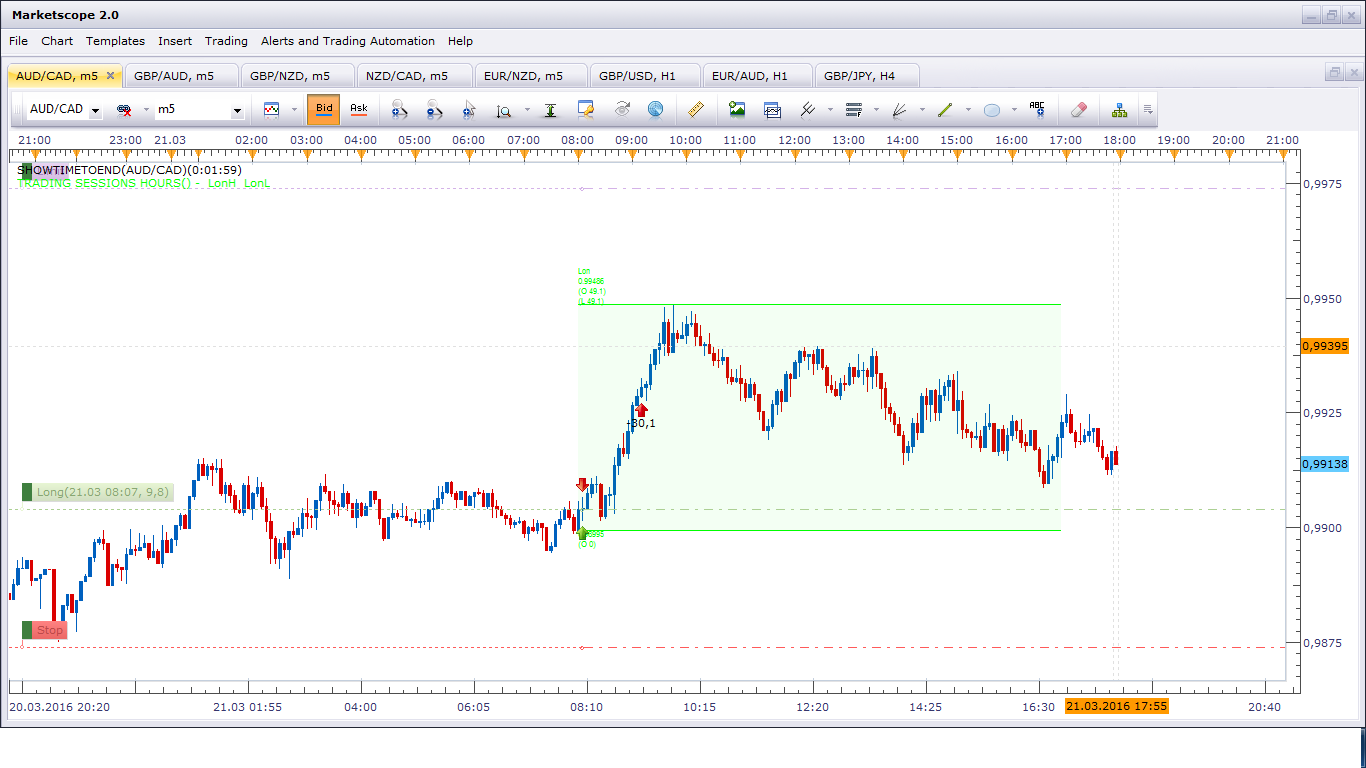Click the zoom in magnifier icon
This screenshot has height=768, width=1366.
click(399, 109)
